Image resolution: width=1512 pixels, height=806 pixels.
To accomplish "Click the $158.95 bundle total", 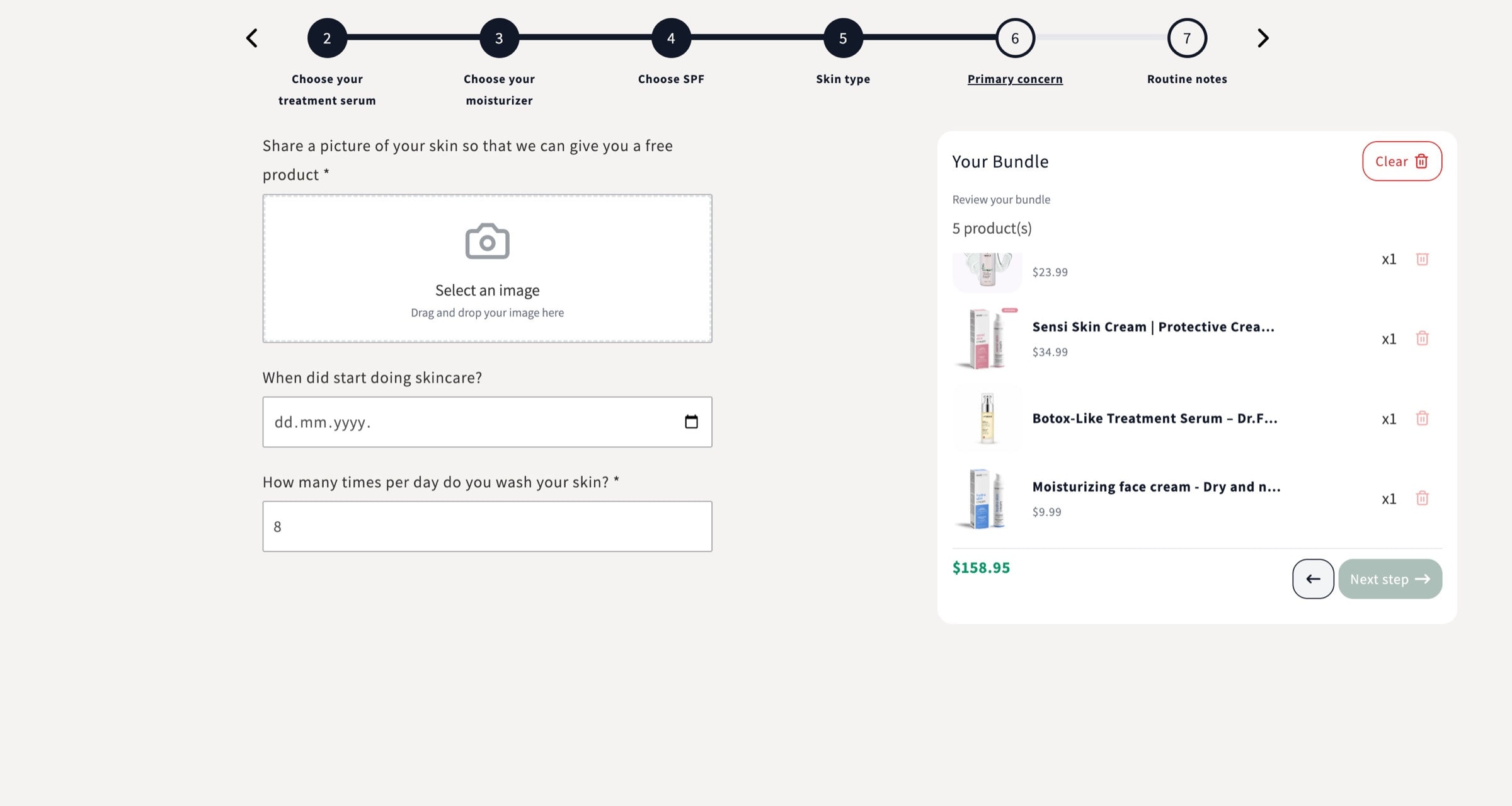I will click(981, 568).
